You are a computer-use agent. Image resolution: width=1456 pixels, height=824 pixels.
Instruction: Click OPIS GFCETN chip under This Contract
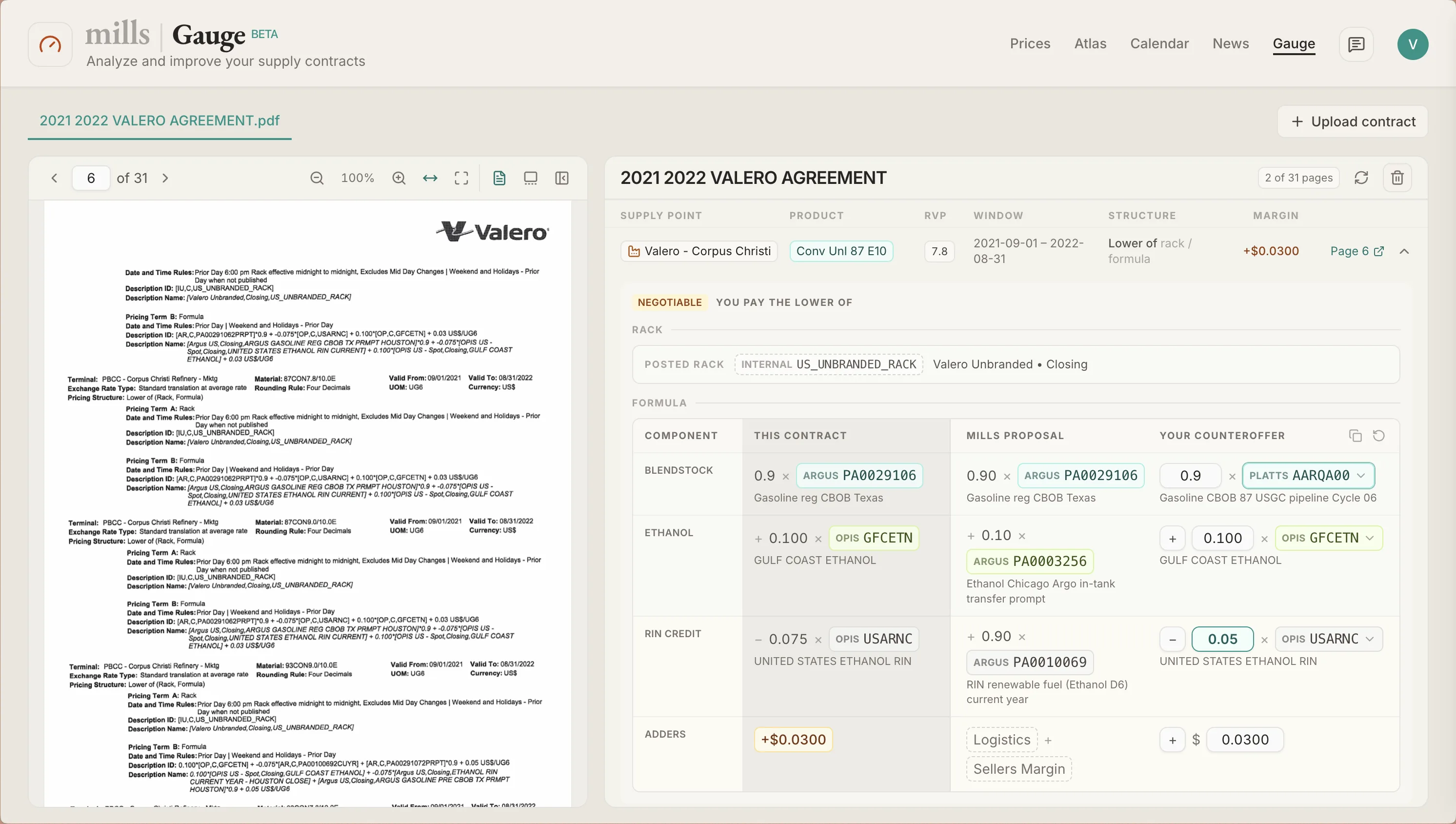point(874,538)
